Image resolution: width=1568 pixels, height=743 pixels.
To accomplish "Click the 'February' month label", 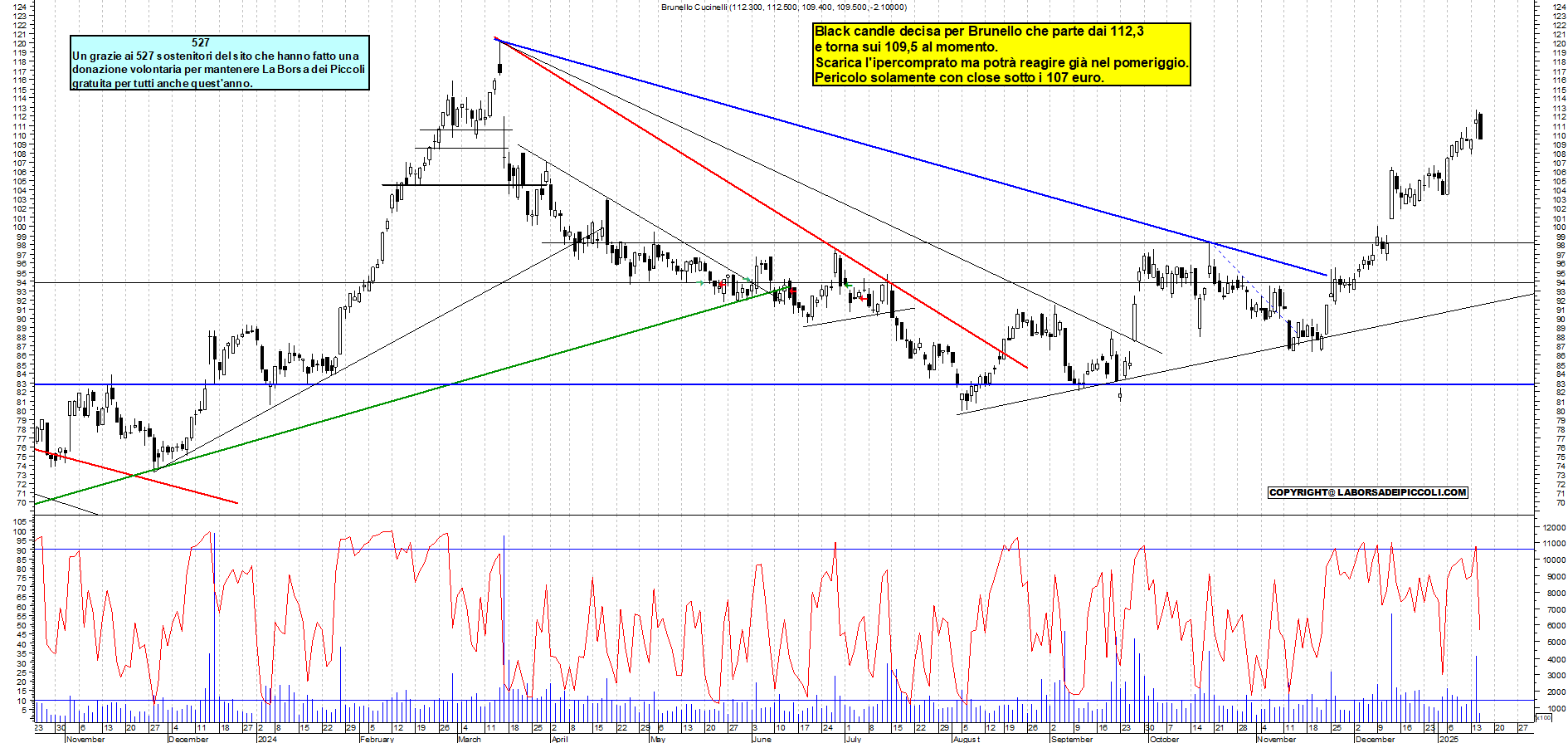I will [x=377, y=739].
